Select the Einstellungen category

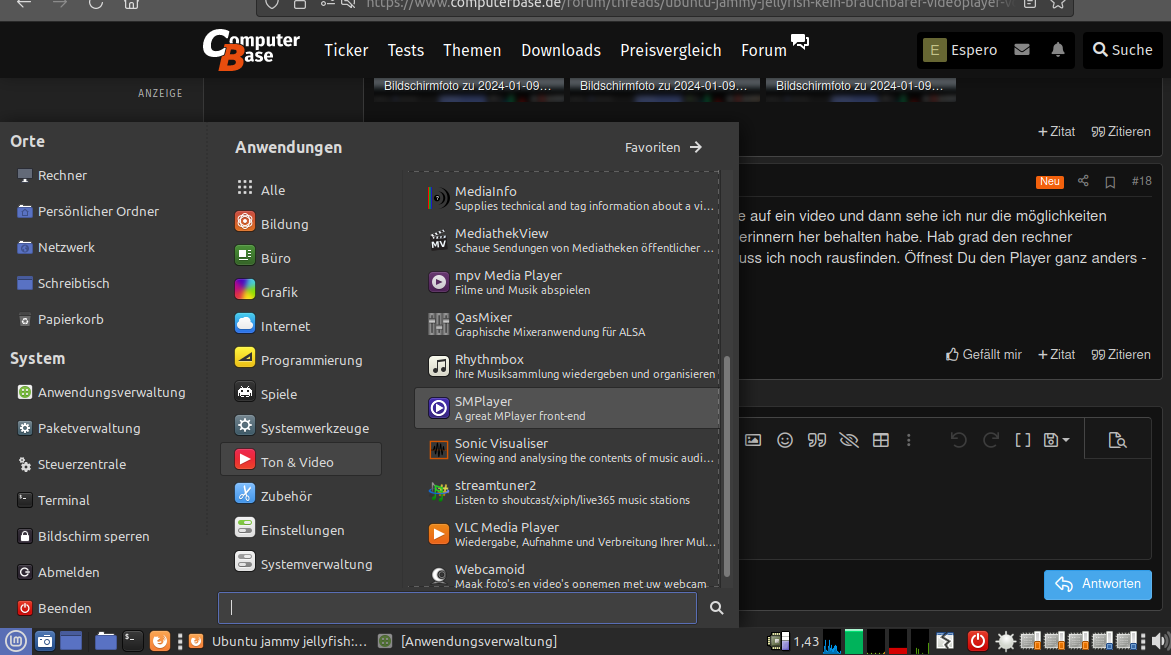coord(301,530)
